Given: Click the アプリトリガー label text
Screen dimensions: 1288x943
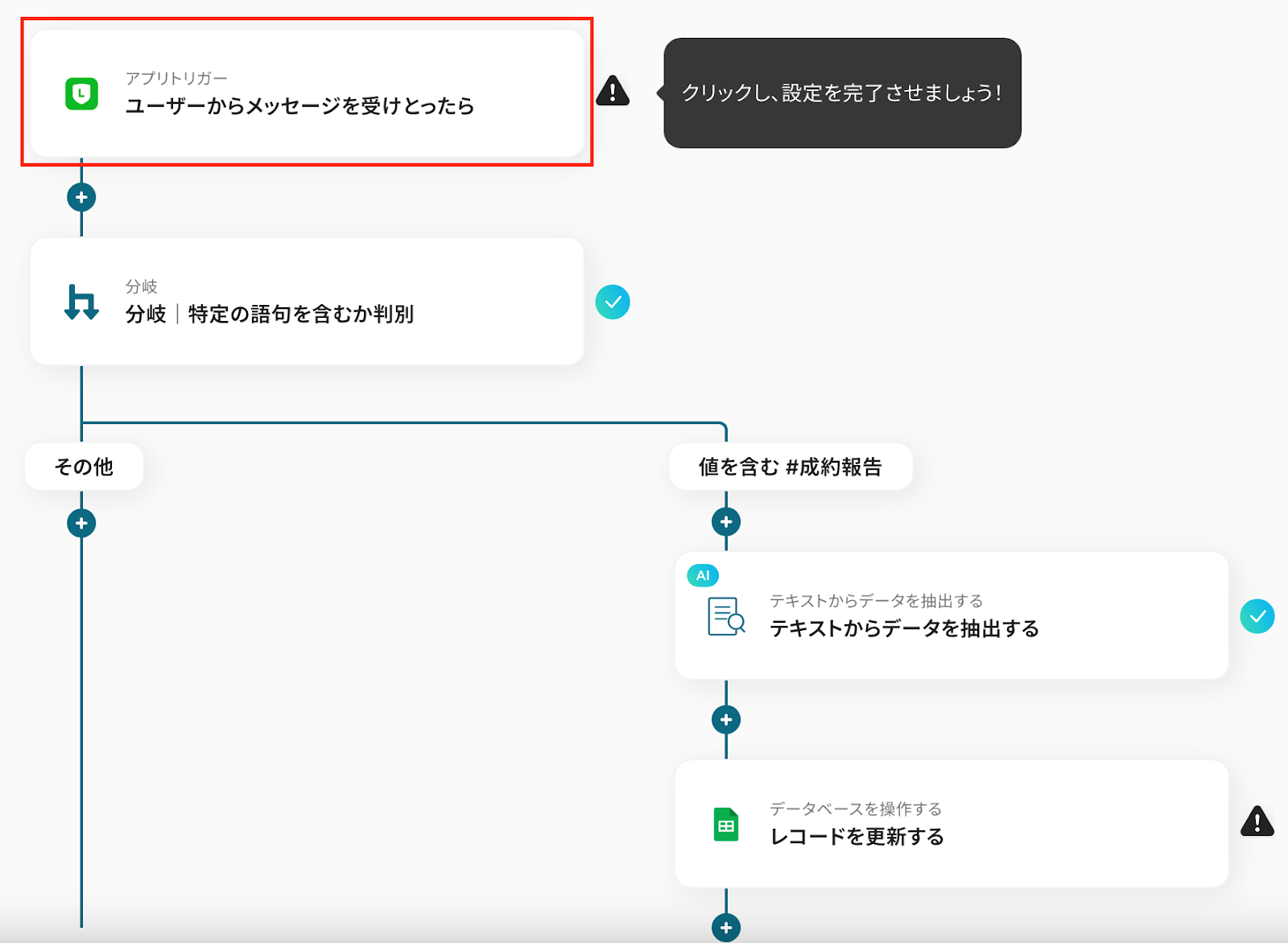Looking at the screenshot, I should point(176,78).
